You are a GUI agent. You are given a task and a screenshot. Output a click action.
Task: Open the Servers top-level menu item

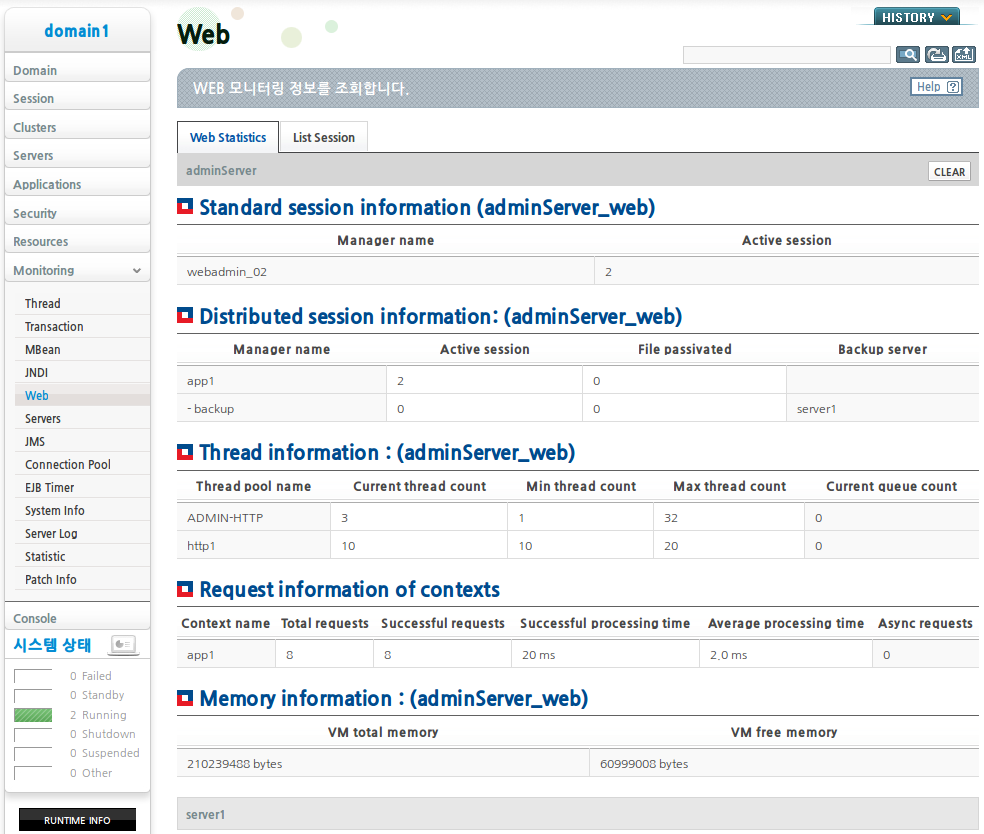point(77,156)
